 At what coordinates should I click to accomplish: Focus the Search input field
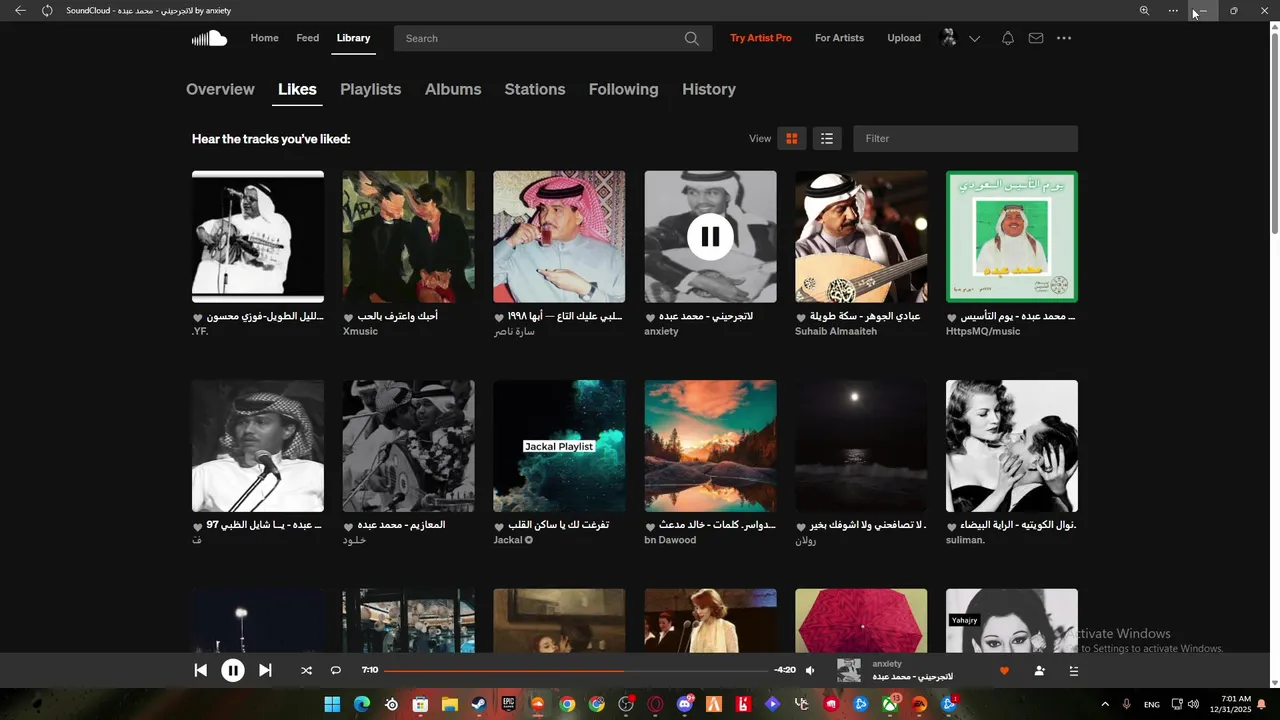point(553,38)
